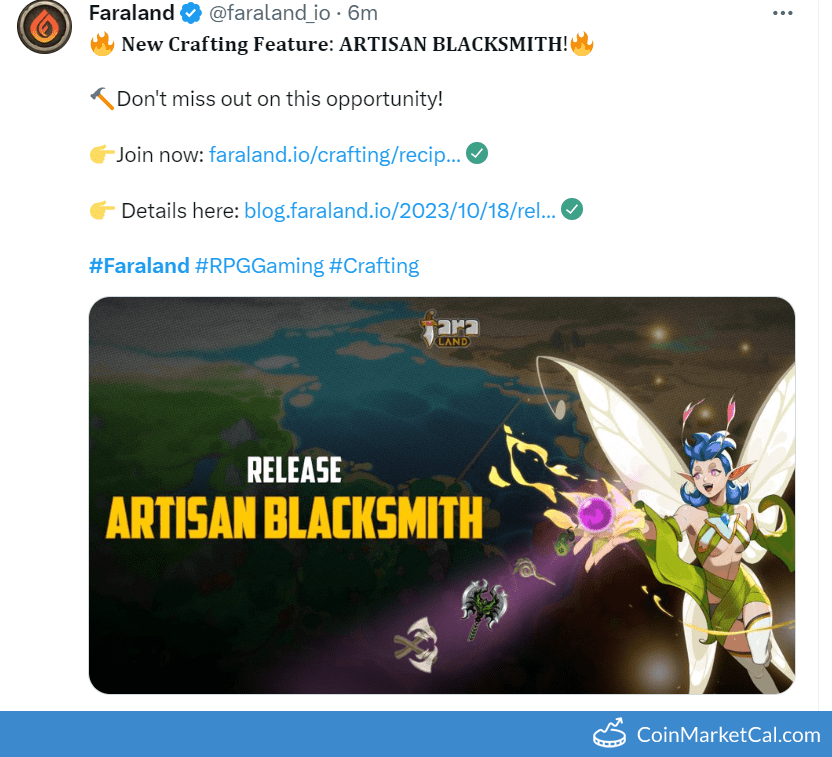Click the fire emoji before New Crafting

pyautogui.click(x=102, y=43)
